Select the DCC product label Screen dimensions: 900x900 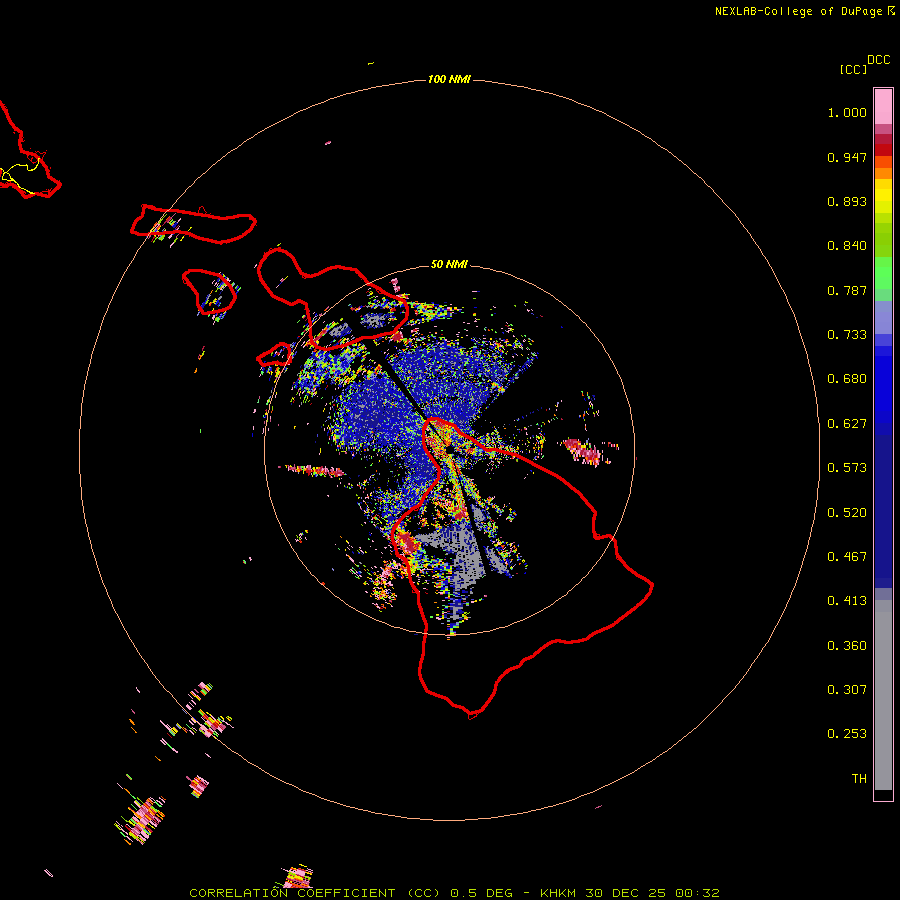tap(878, 60)
